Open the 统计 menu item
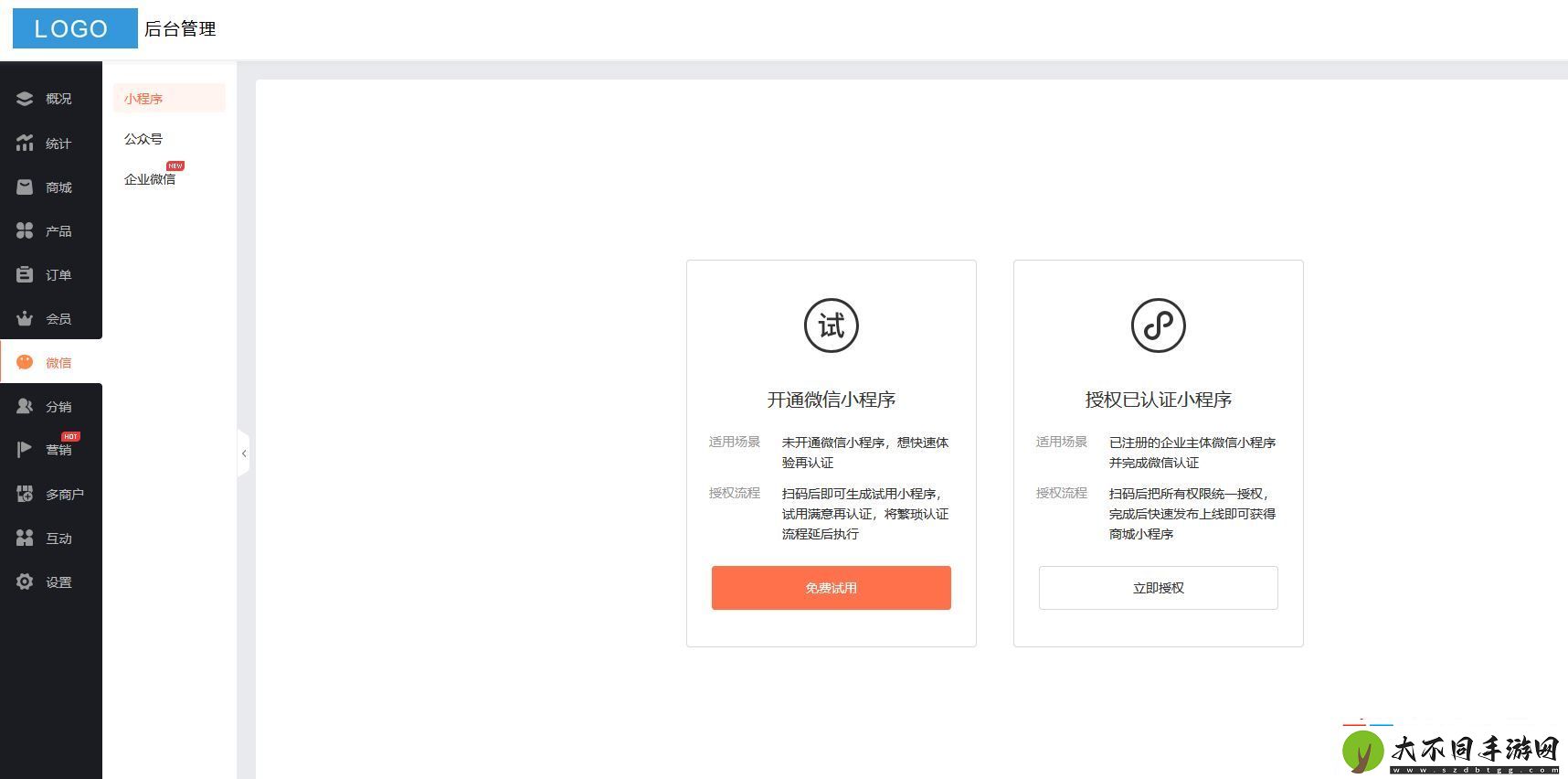The image size is (1568, 779). pos(58,144)
